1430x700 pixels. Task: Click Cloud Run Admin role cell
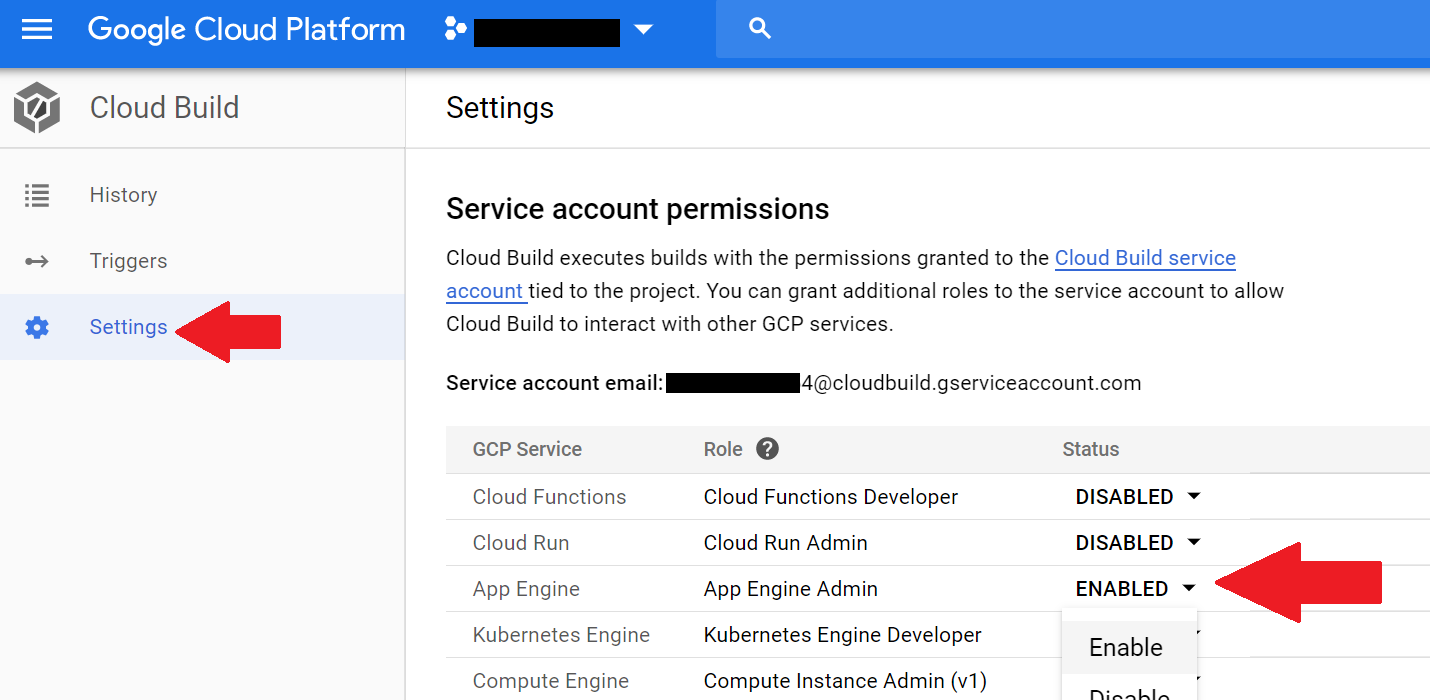pyautogui.click(x=786, y=543)
